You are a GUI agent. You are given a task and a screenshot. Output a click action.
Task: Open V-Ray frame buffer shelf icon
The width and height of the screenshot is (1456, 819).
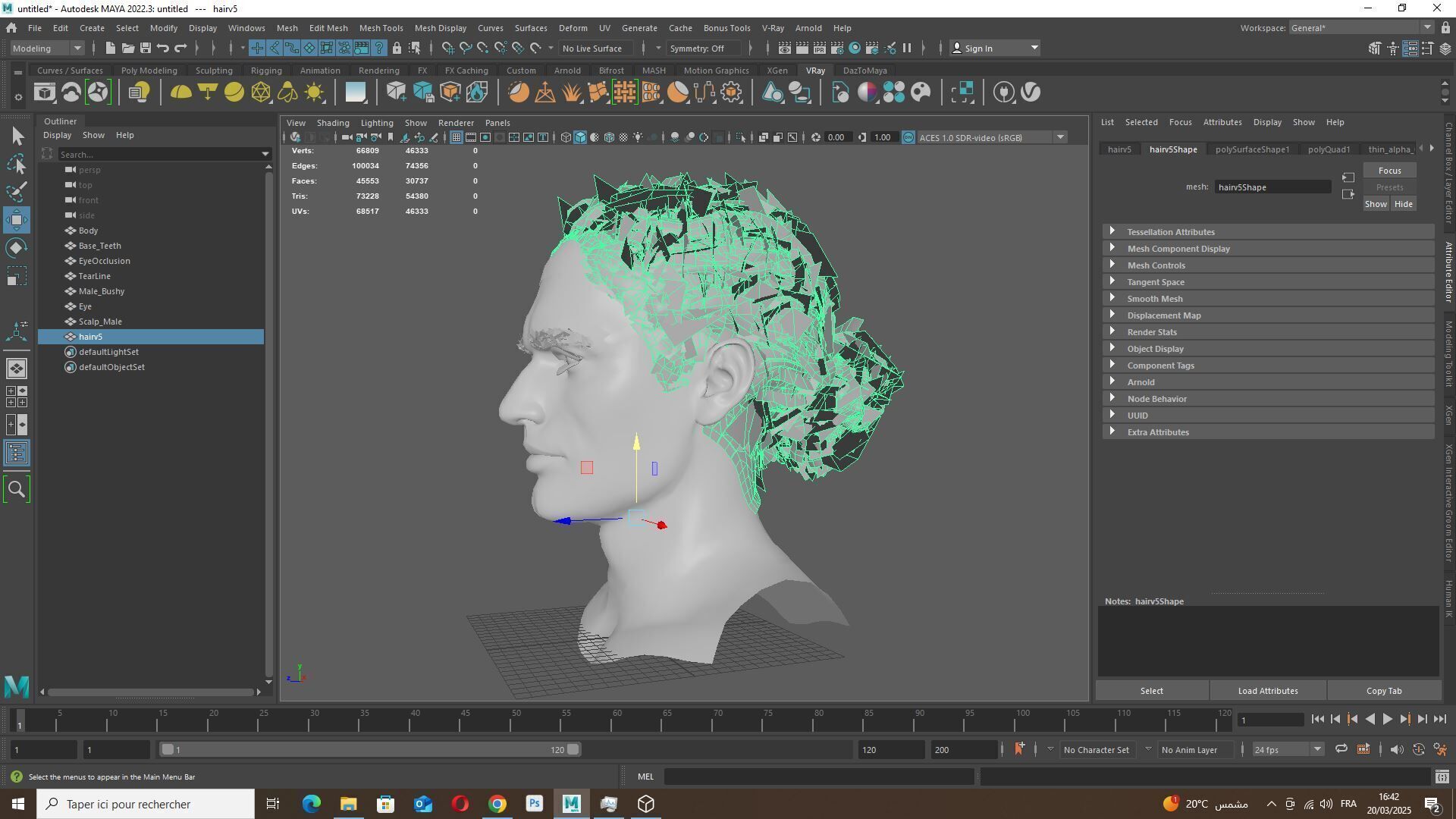45,93
